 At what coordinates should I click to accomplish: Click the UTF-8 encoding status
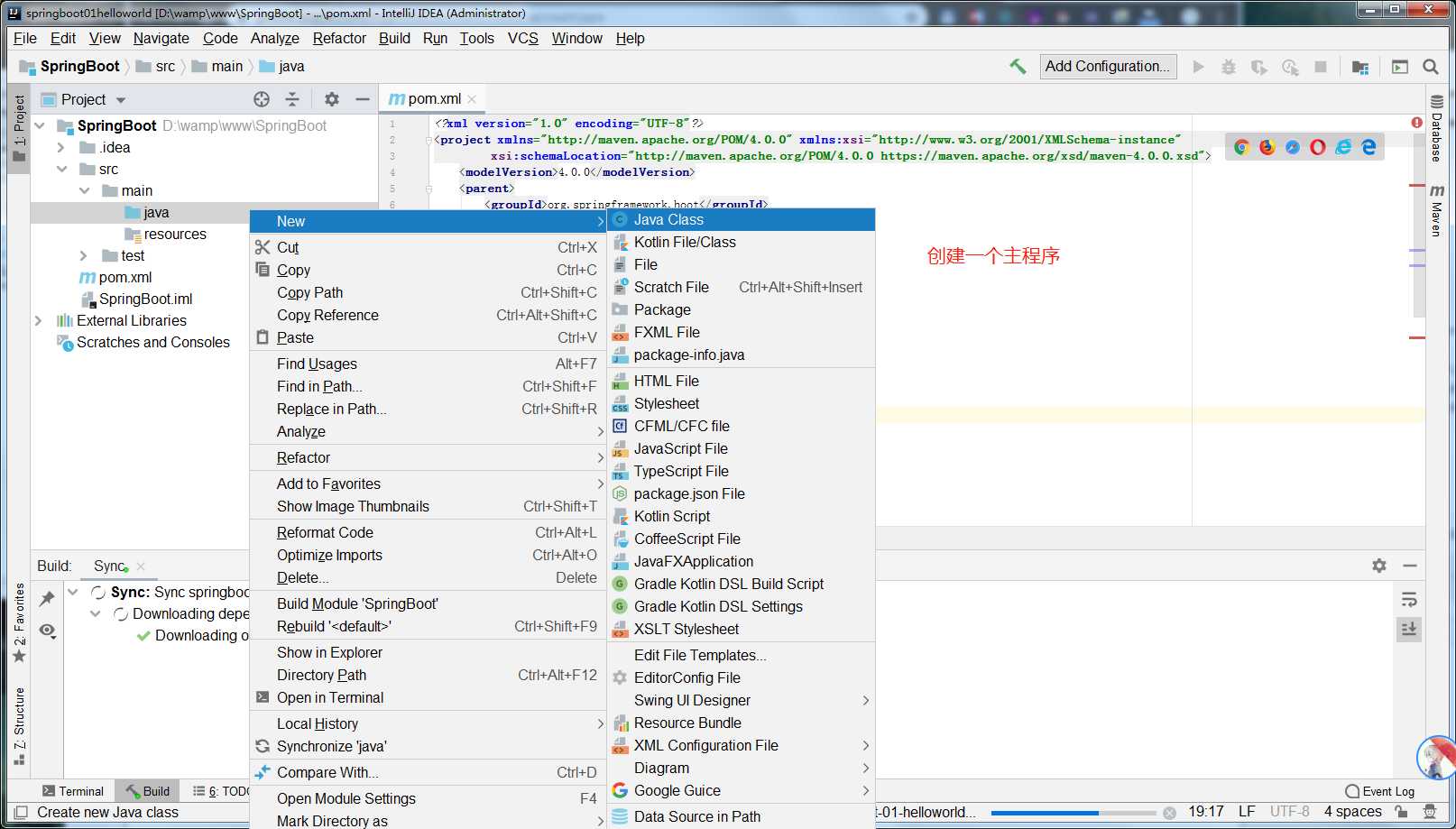pyautogui.click(x=1289, y=811)
